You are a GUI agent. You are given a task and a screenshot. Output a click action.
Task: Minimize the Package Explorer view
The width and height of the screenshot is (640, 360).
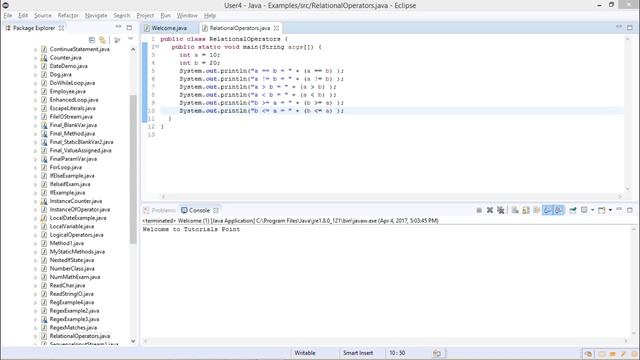click(x=118, y=27)
